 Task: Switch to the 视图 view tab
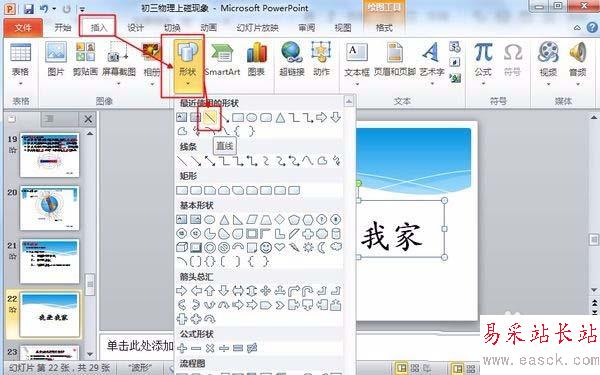click(342, 28)
